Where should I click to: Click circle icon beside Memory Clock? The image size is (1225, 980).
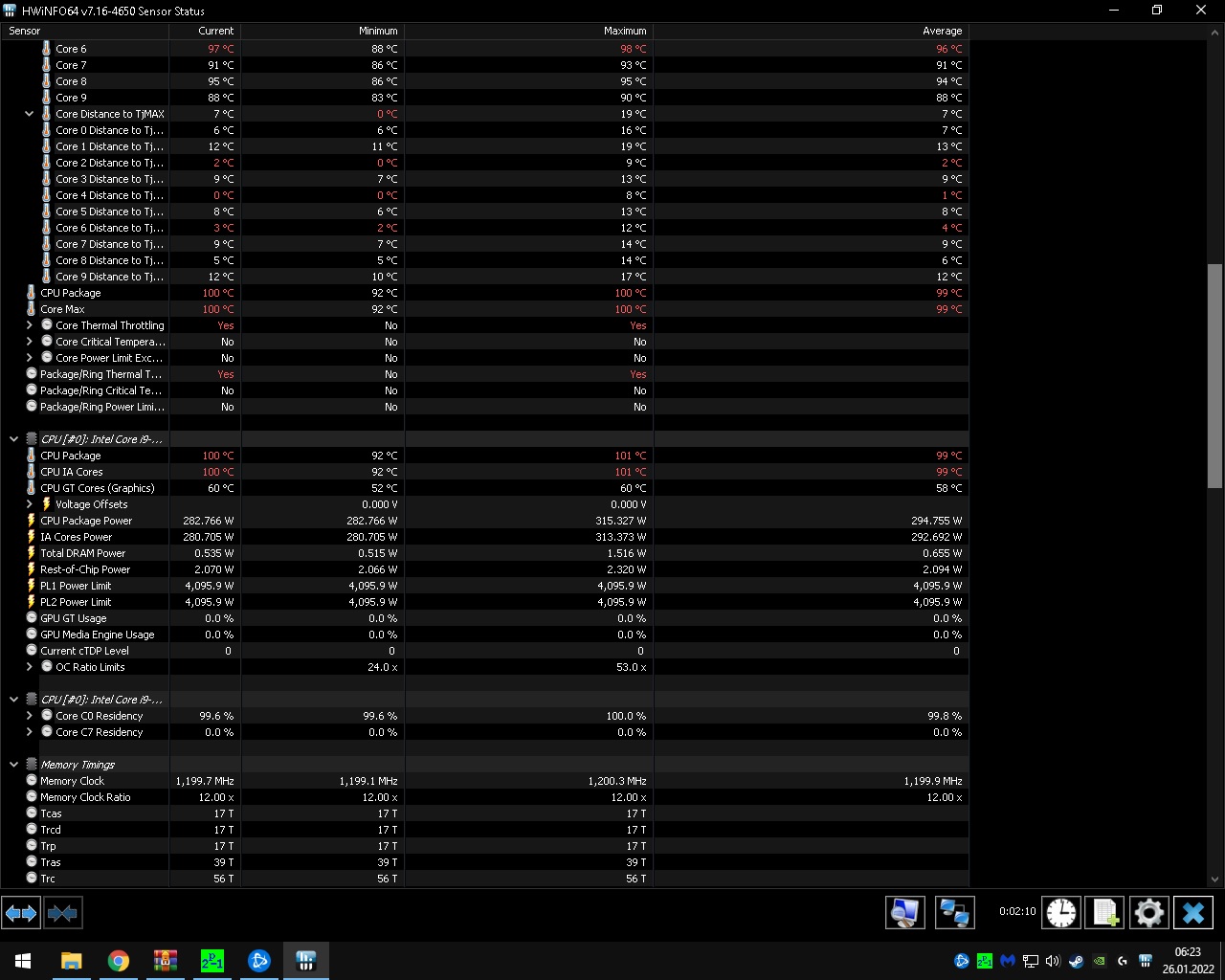tap(32, 781)
